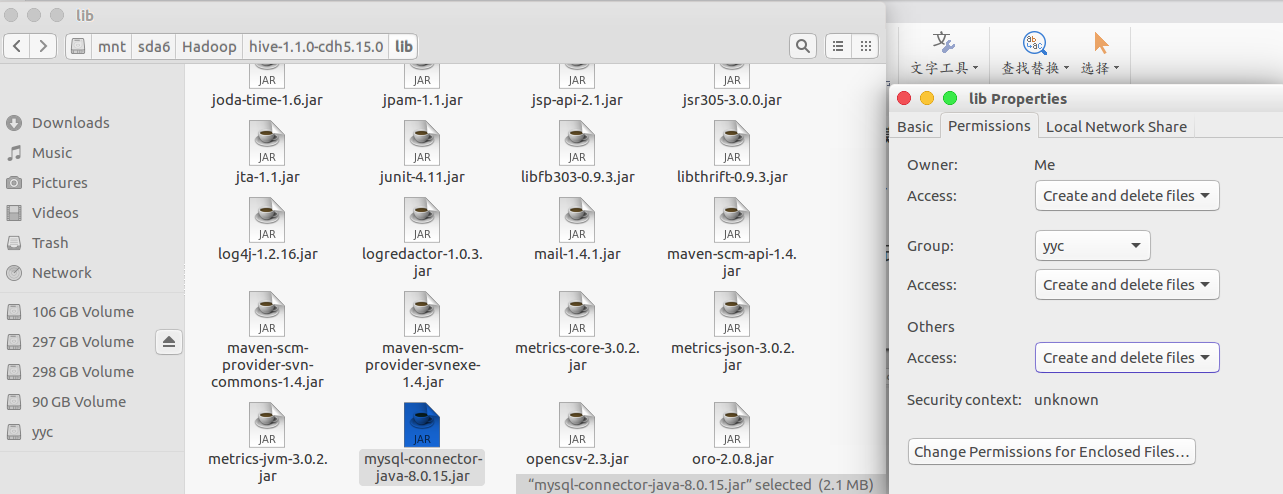
Task: Open Others access dropdown
Action: pos(1127,358)
